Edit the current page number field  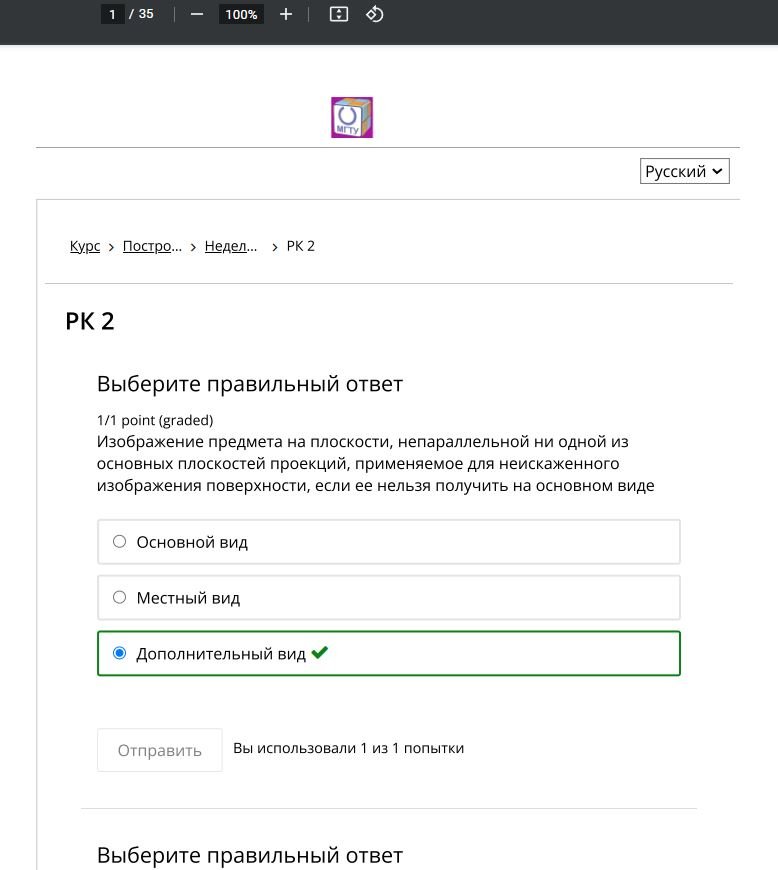[112, 14]
